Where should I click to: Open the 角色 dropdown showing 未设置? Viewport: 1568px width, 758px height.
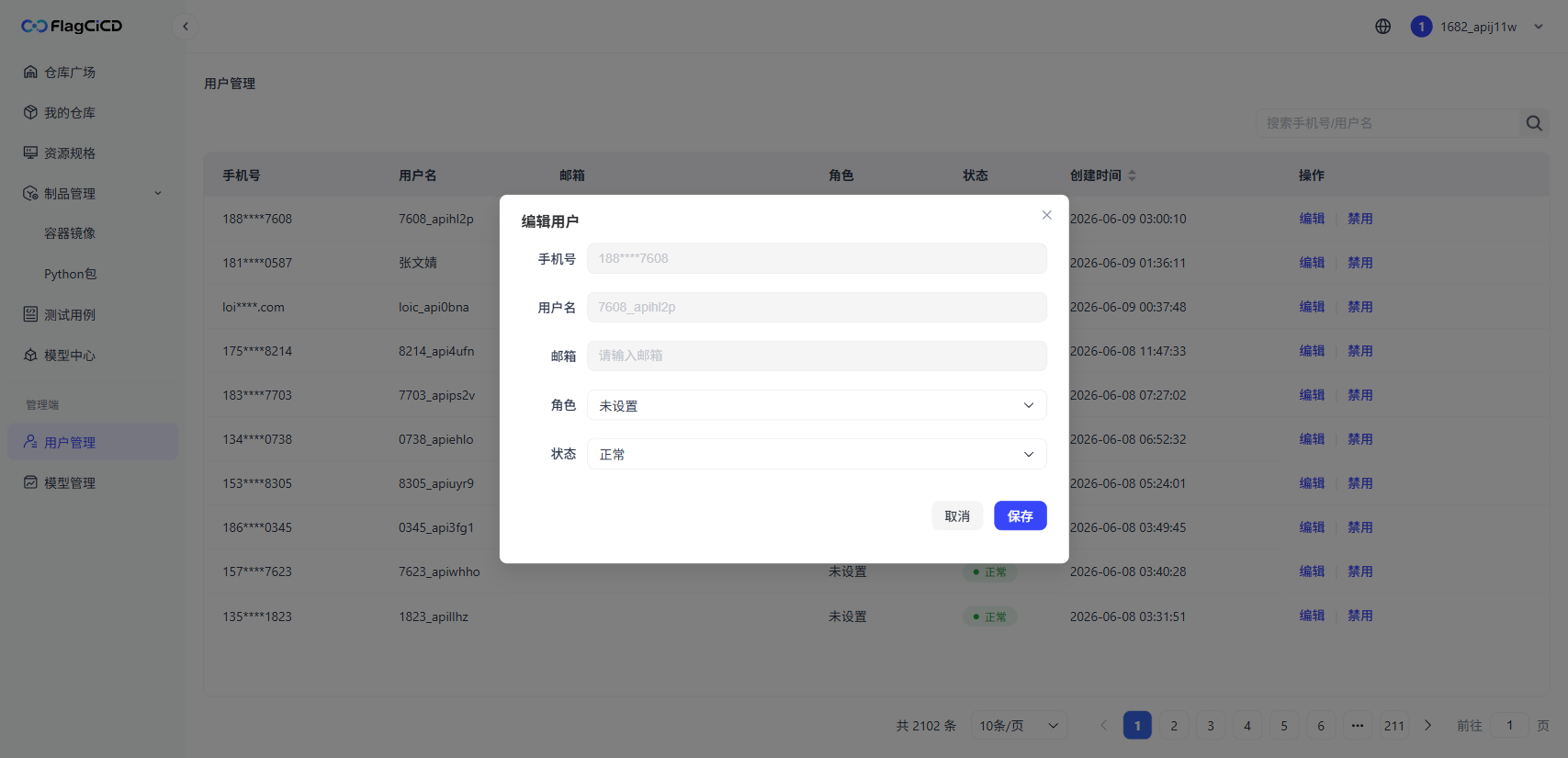pos(817,405)
